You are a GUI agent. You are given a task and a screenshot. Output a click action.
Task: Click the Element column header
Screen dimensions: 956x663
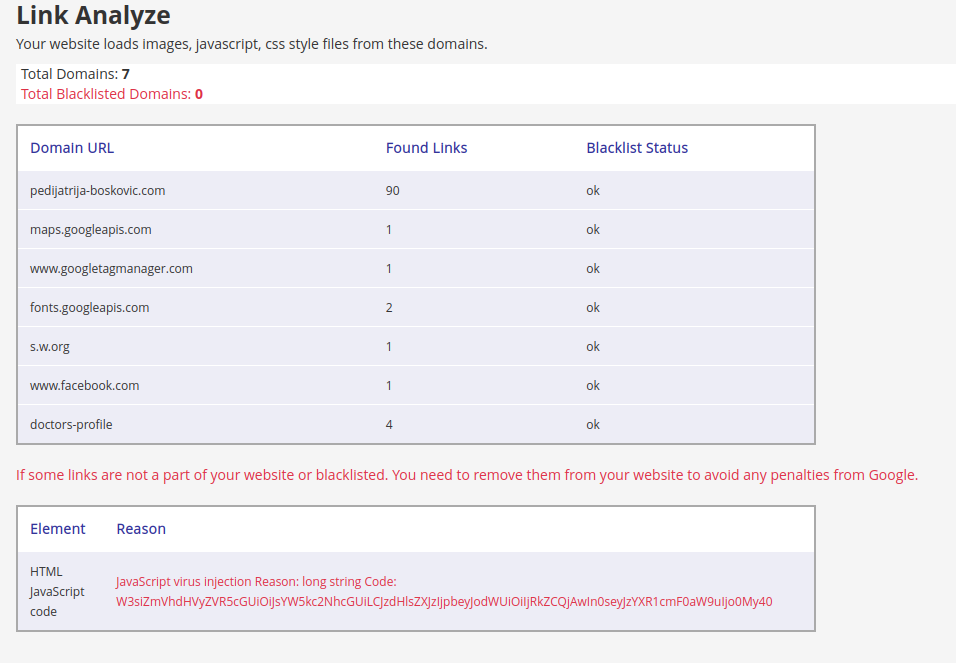coord(57,529)
